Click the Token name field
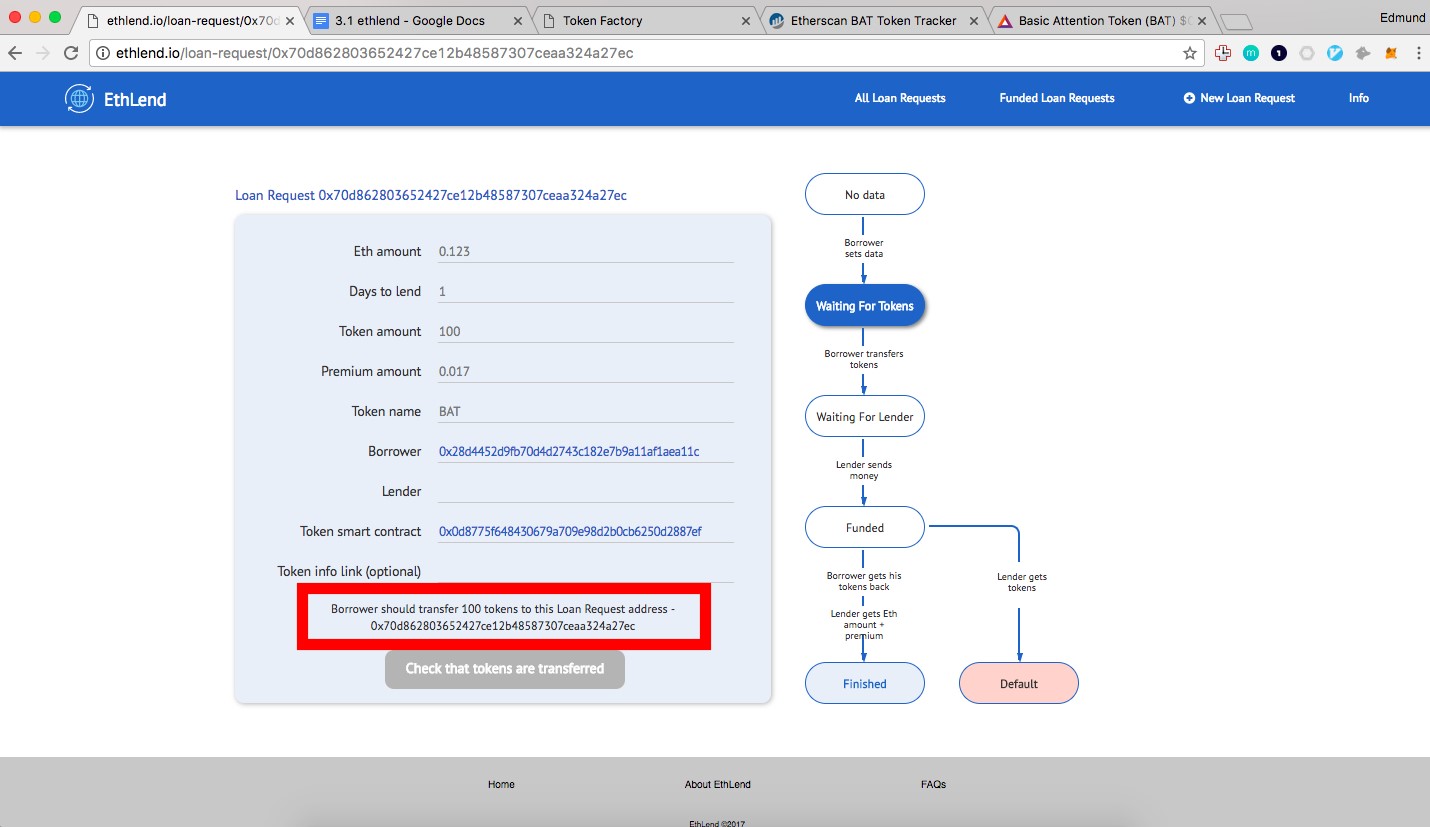The image size is (1430, 827). click(586, 411)
